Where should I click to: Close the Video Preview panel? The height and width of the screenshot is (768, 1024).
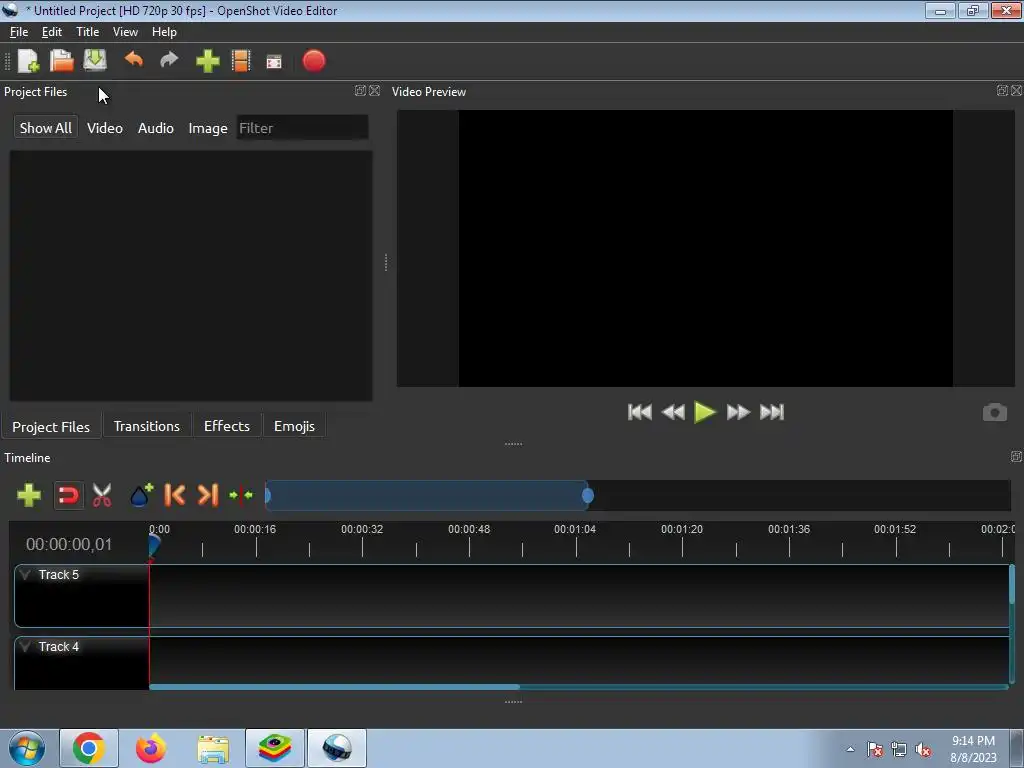click(x=1017, y=91)
